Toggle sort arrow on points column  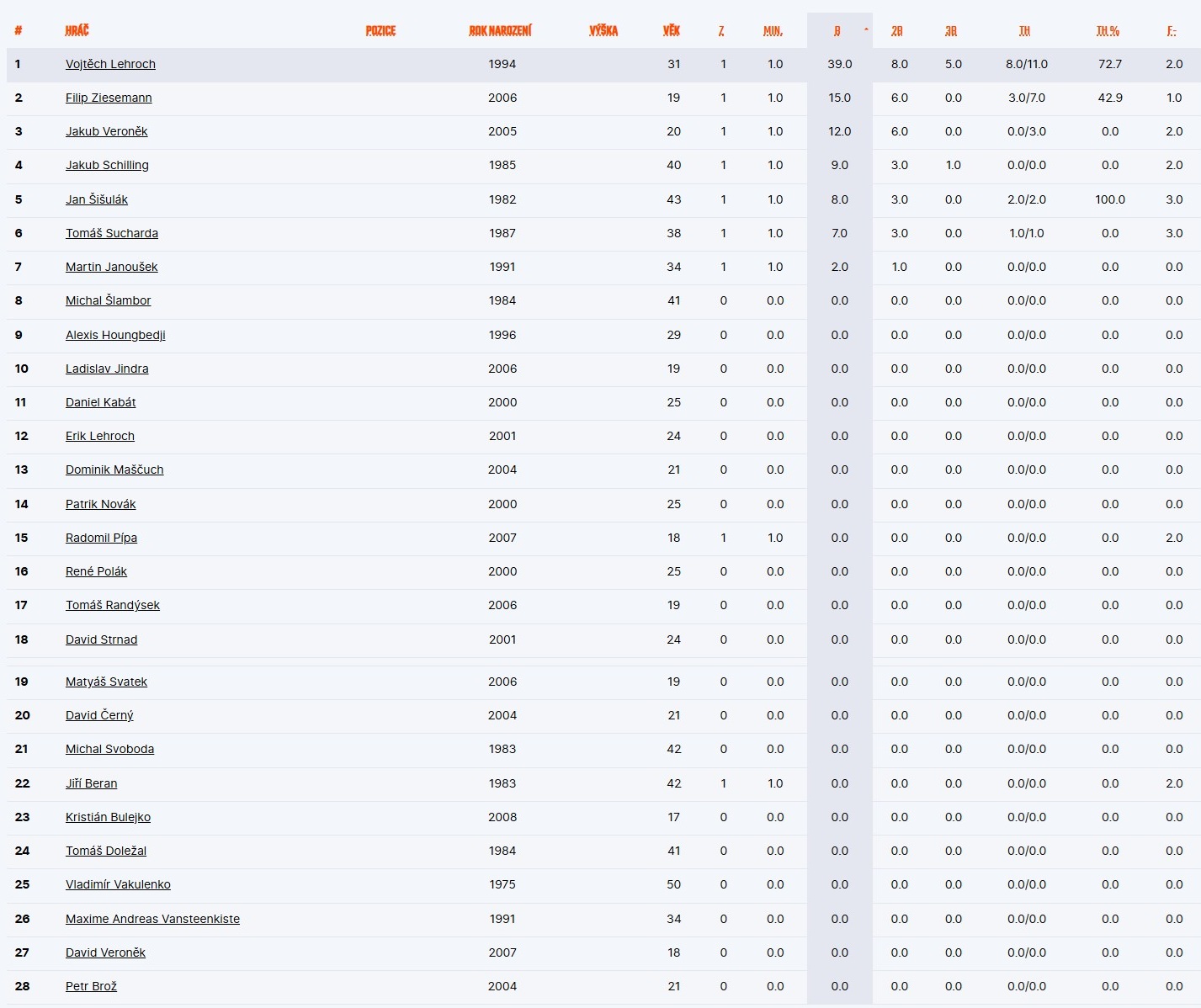pos(866,31)
